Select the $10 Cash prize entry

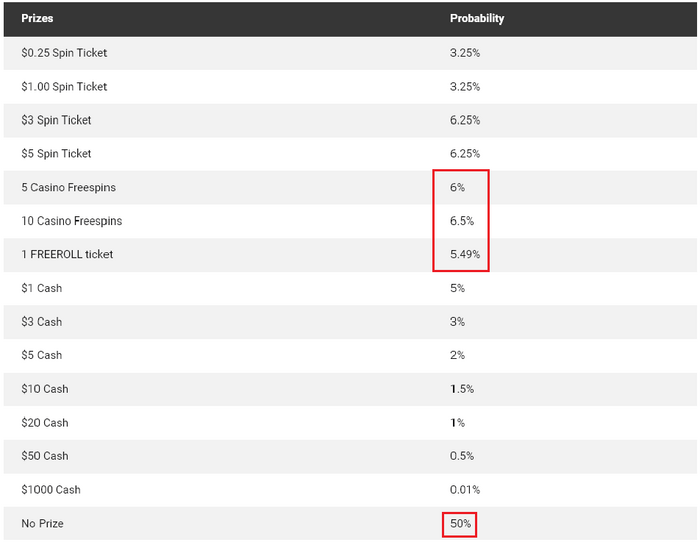pyautogui.click(x=45, y=389)
